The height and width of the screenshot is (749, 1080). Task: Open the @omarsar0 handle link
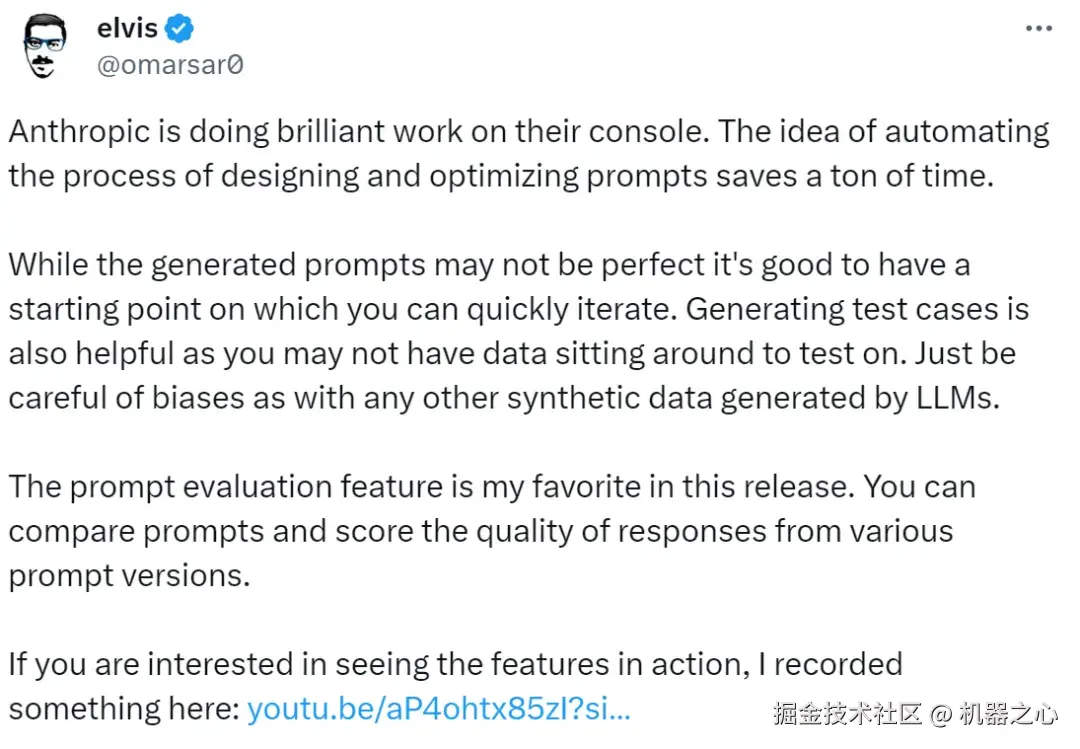(x=168, y=66)
